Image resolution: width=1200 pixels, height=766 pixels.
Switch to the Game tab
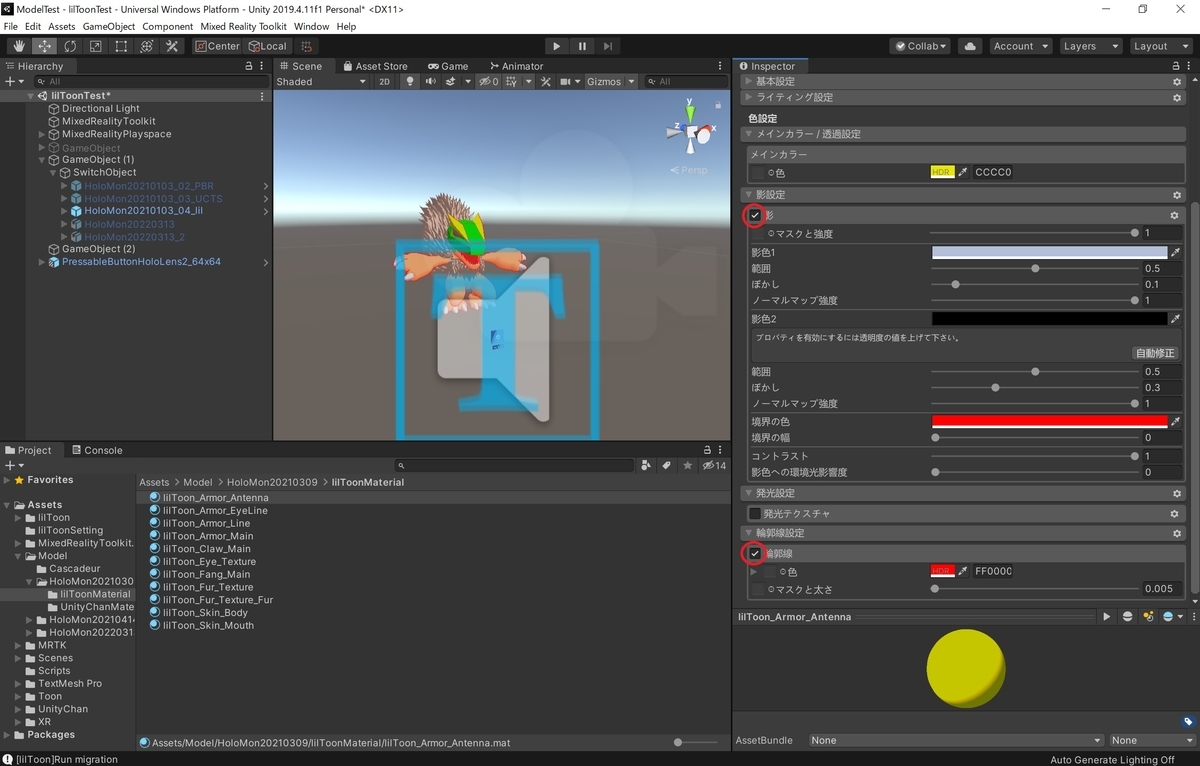click(x=447, y=66)
